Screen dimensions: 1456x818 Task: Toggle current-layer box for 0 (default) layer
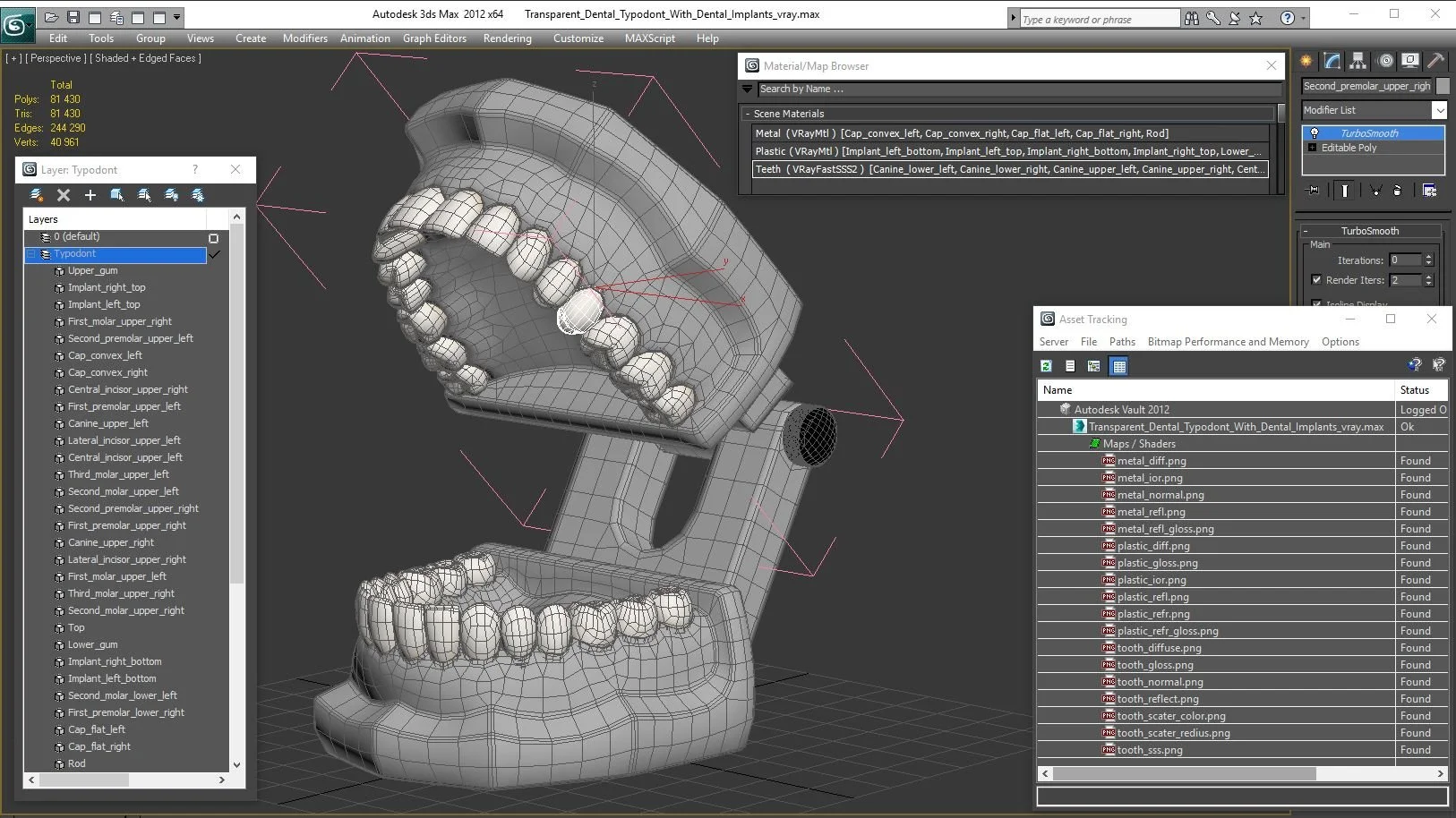pyautogui.click(x=213, y=238)
